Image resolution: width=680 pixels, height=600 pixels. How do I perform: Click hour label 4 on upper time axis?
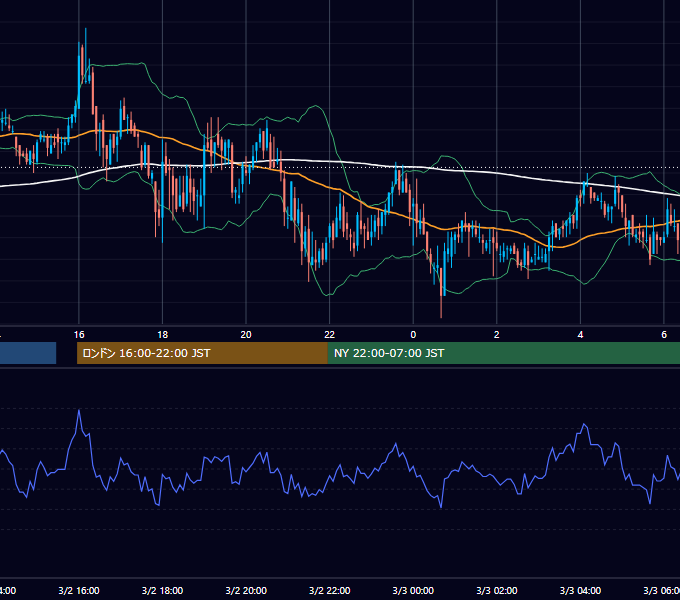[580, 335]
